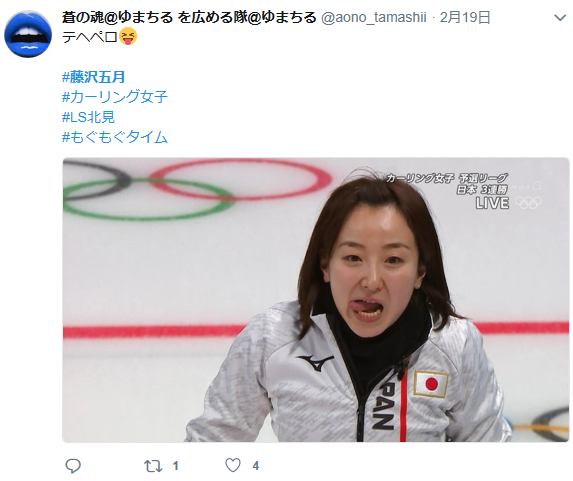Click the Japan flag patch in photo
This screenshot has width=573, height=481.
pos(431,384)
